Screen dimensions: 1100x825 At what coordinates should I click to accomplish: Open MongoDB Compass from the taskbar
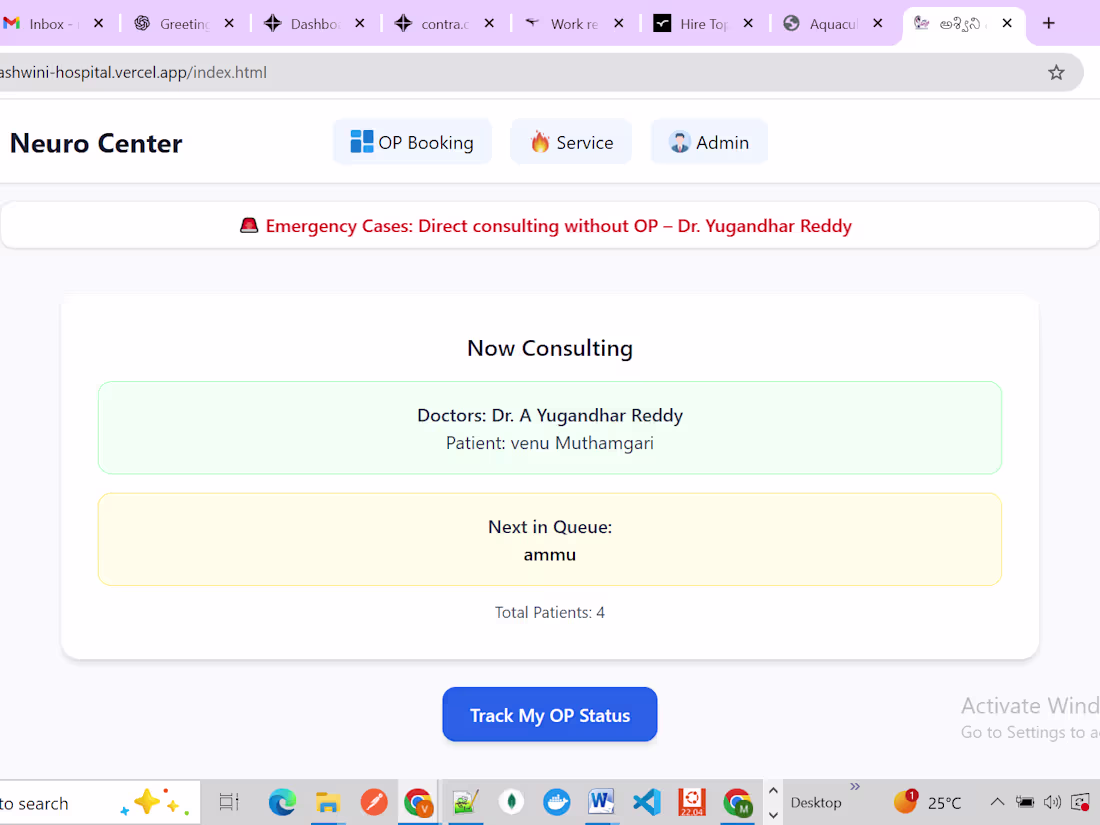[511, 802]
